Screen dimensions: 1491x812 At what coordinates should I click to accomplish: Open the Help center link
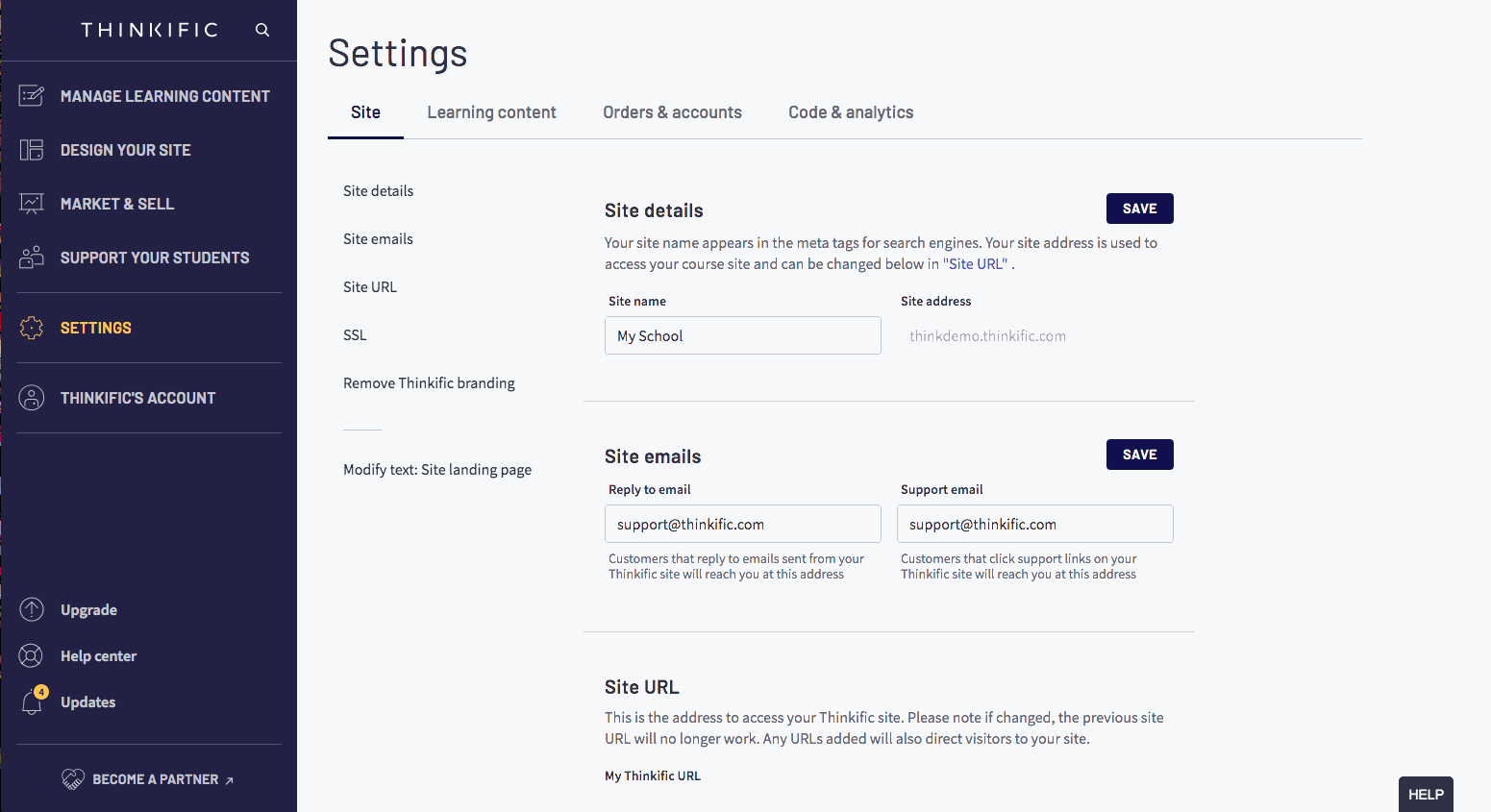pos(98,655)
